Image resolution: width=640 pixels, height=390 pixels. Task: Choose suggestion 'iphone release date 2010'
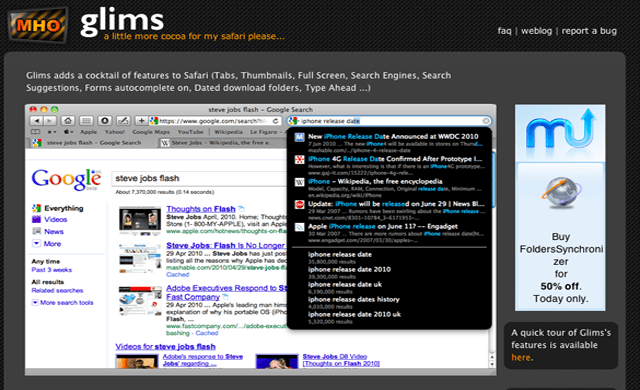pos(349,269)
